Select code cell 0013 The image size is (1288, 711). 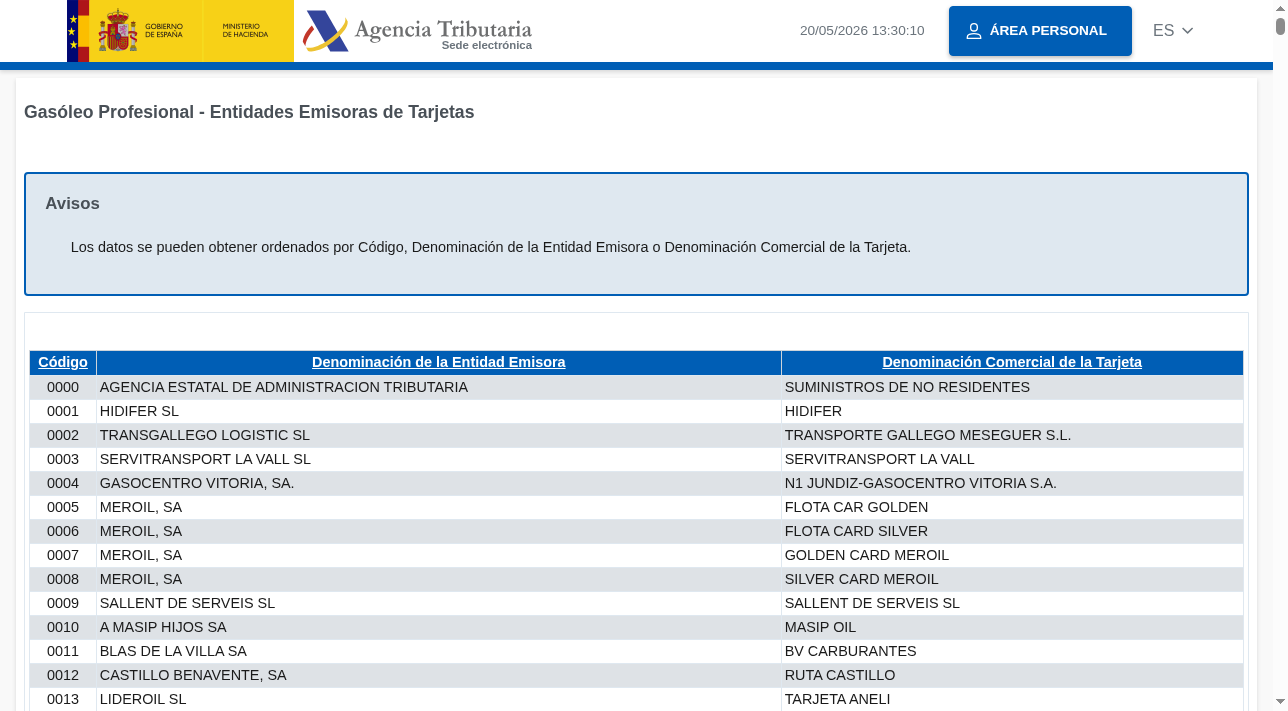click(x=63, y=699)
